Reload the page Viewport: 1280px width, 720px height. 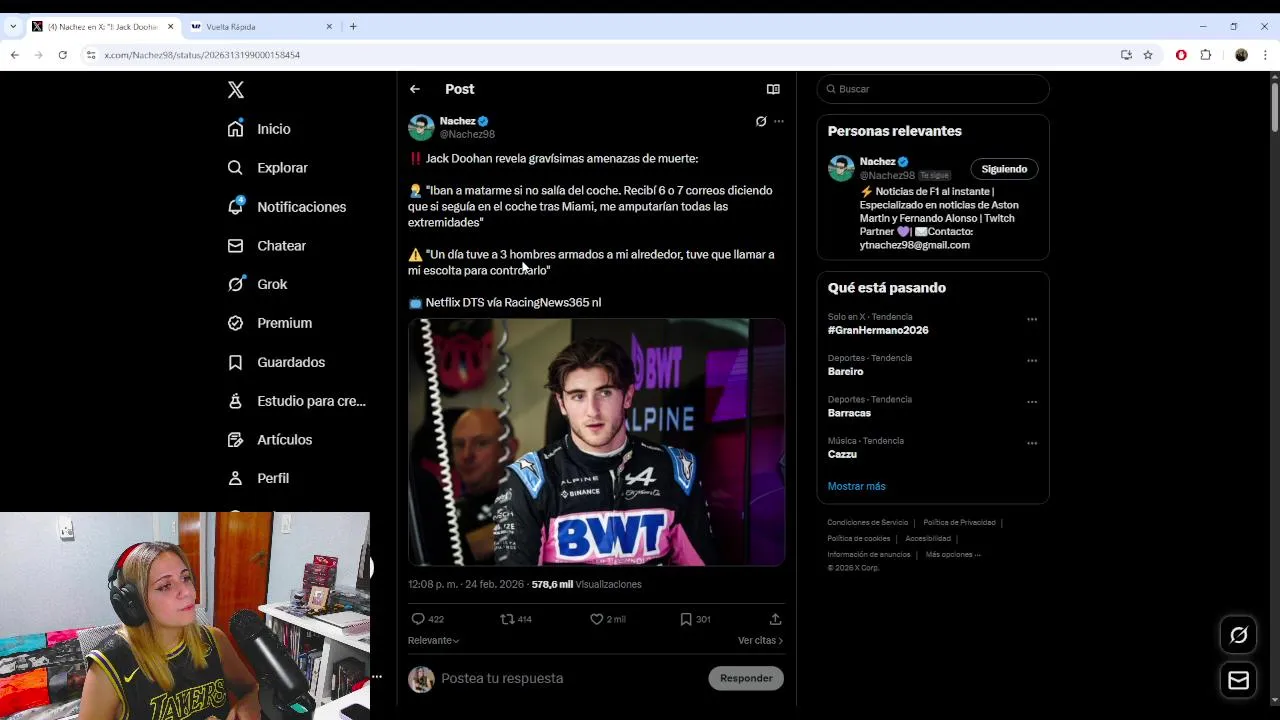point(62,55)
